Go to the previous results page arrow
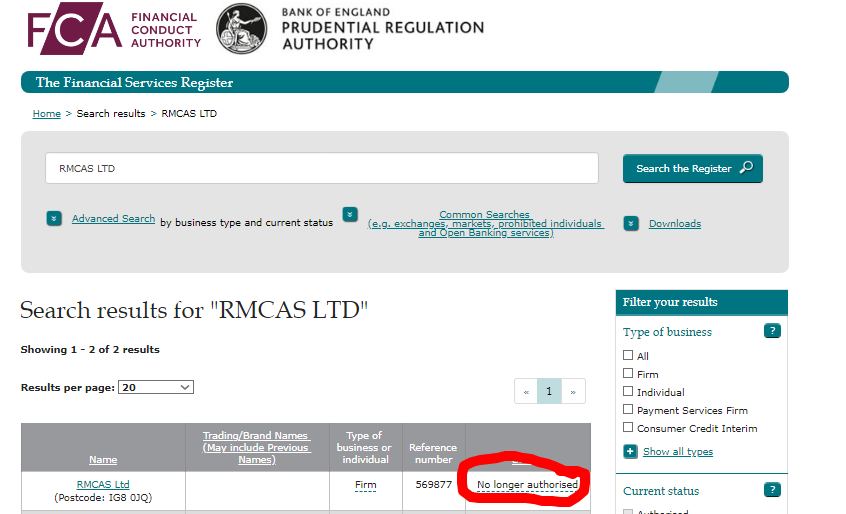846x514 pixels. pyautogui.click(x=526, y=392)
